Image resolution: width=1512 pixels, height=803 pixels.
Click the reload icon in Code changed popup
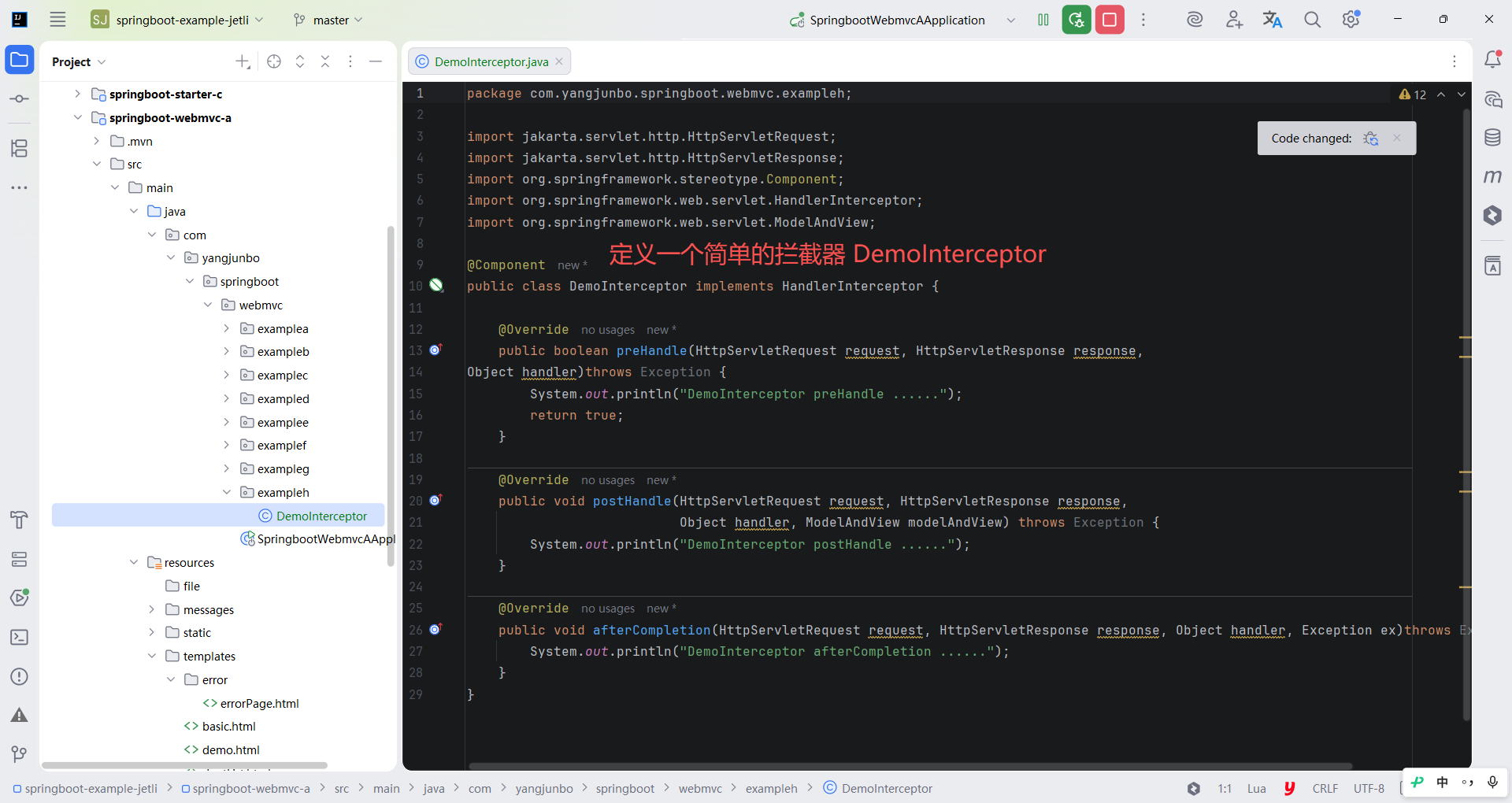coord(1371,138)
